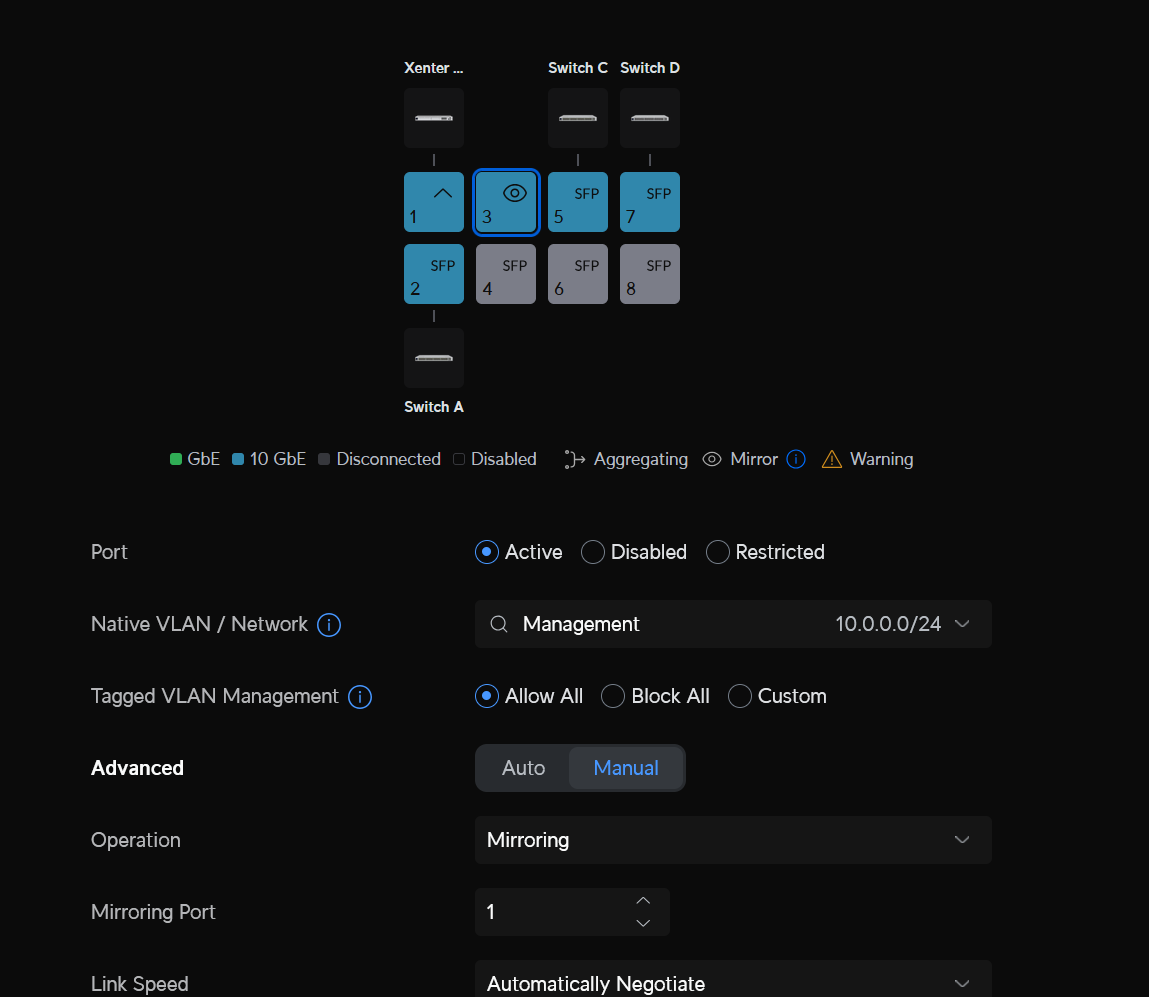The height and width of the screenshot is (997, 1149).
Task: Select SFP port 7 below Switch D
Action: [650, 202]
